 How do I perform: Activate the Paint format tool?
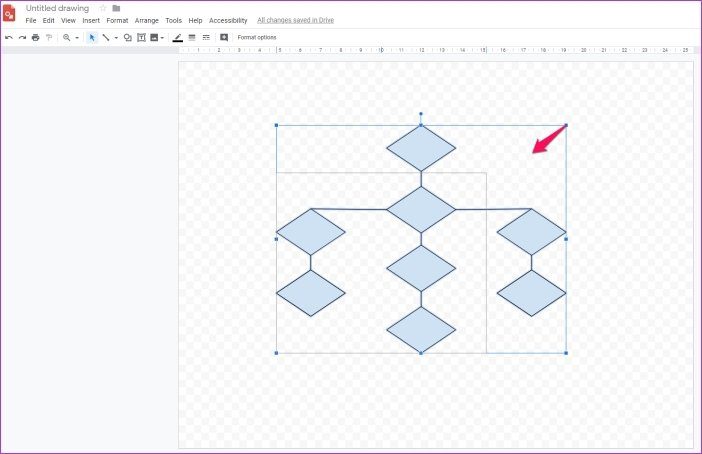tap(49, 38)
